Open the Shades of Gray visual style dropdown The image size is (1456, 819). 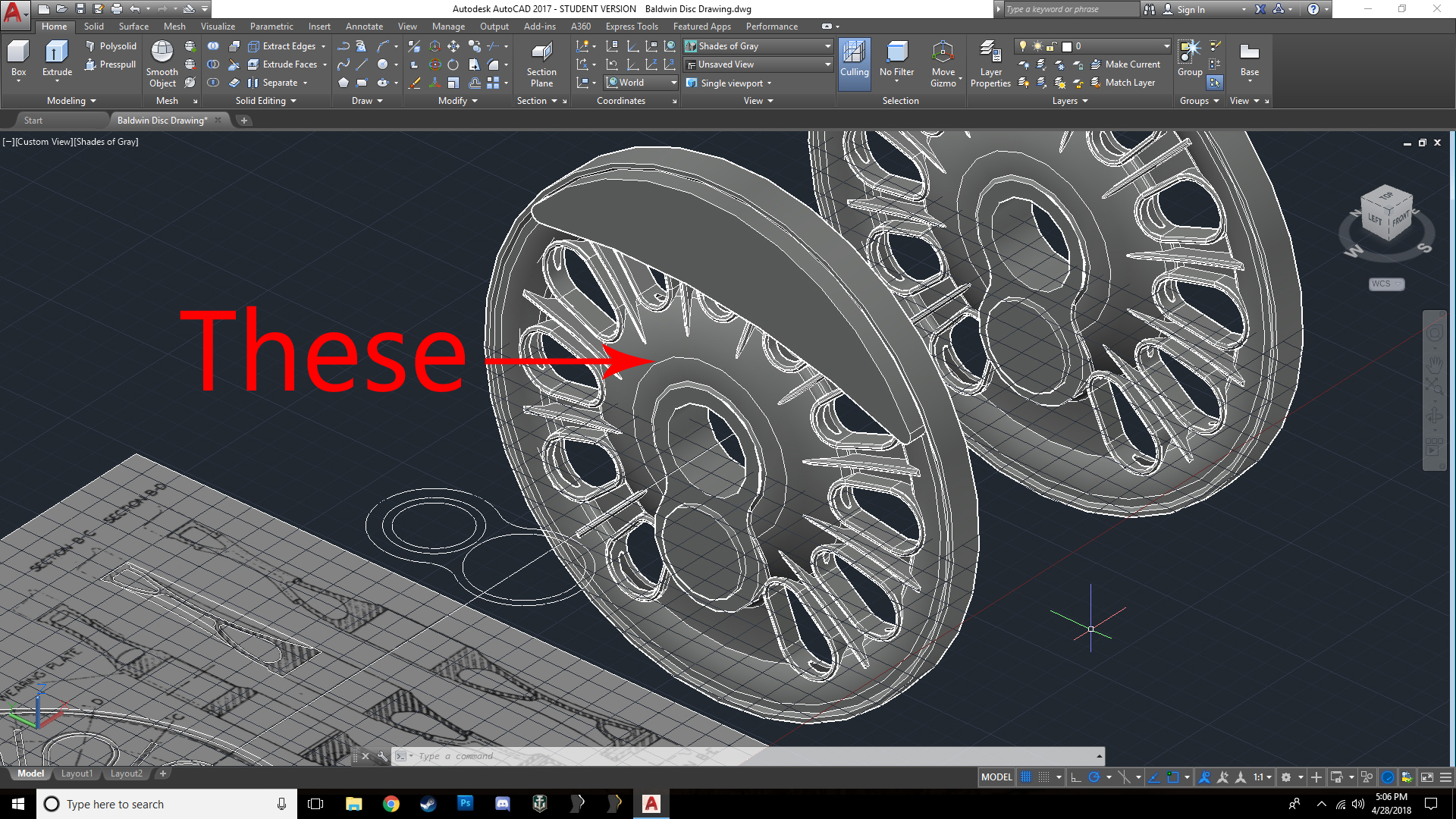click(758, 46)
